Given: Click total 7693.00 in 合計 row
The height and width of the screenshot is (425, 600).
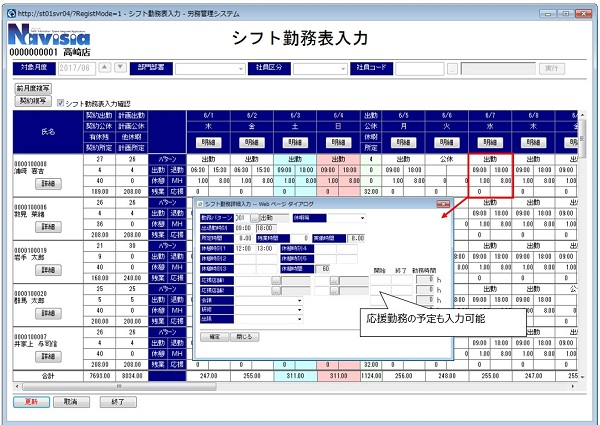Looking at the screenshot, I should 99,376.
